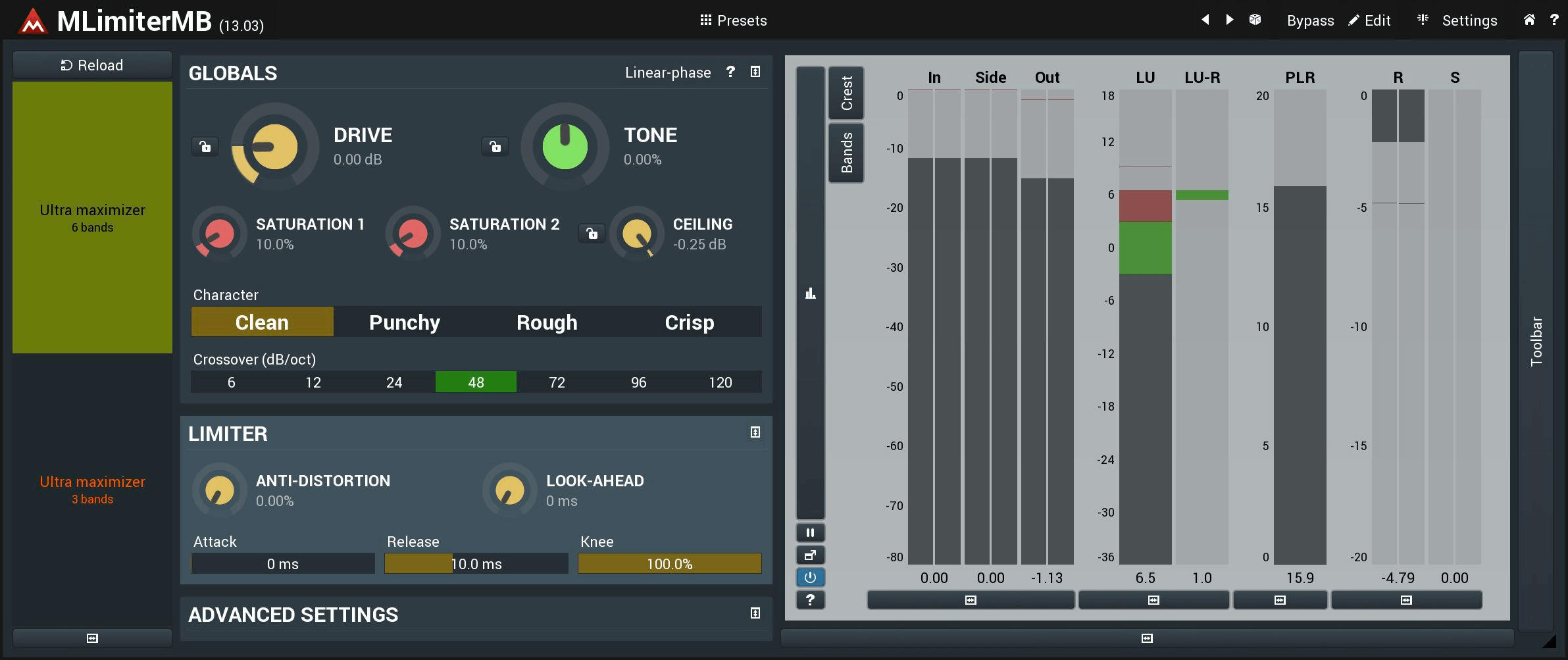1568x660 pixels.
Task: Expand the Advanced Settings panel
Action: (x=755, y=613)
